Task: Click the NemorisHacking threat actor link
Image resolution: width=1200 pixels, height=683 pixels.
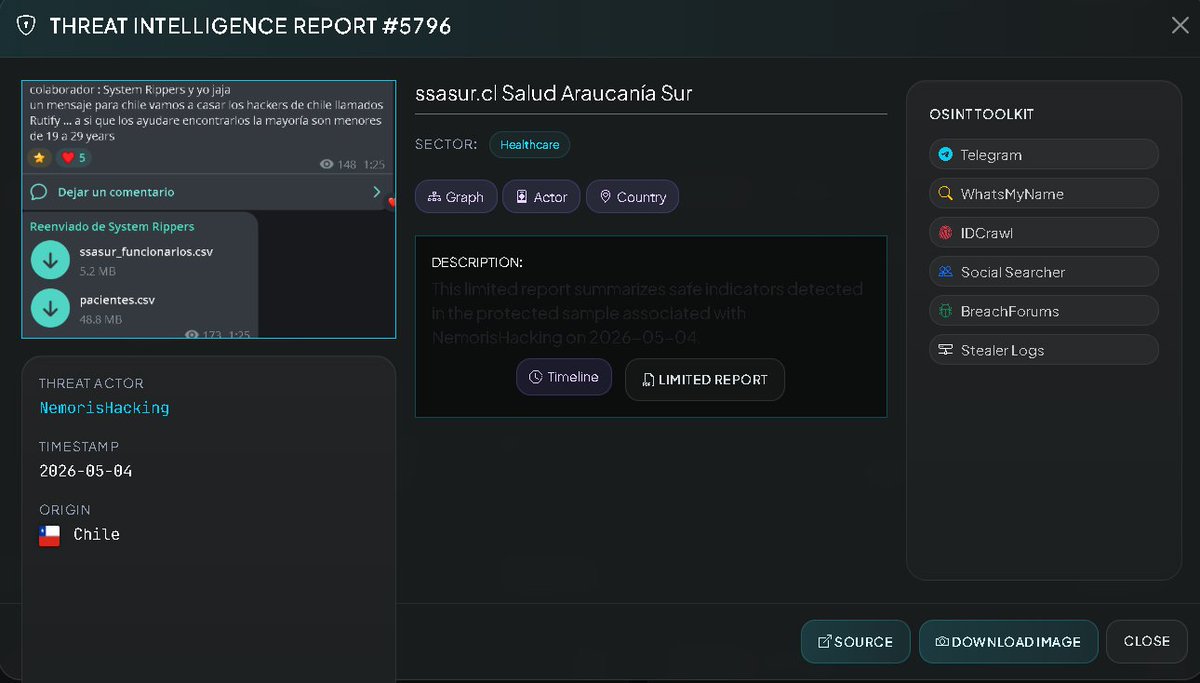Action: tap(104, 408)
